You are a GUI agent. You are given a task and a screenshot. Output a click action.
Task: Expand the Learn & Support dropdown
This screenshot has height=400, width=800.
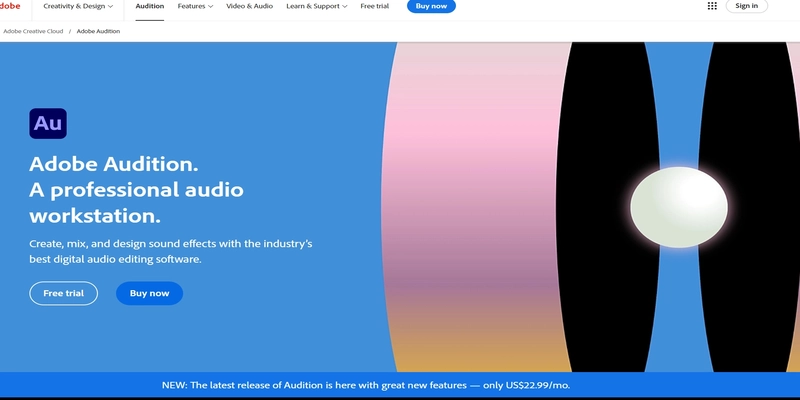tap(316, 6)
